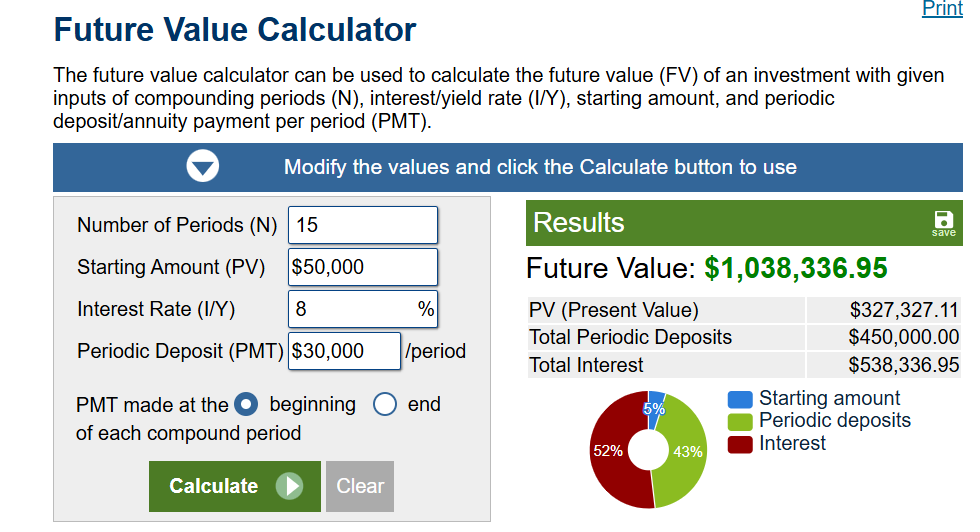Image resolution: width=980 pixels, height=532 pixels.
Task: Select the beginning radio button for PMT
Action: pyautogui.click(x=246, y=404)
